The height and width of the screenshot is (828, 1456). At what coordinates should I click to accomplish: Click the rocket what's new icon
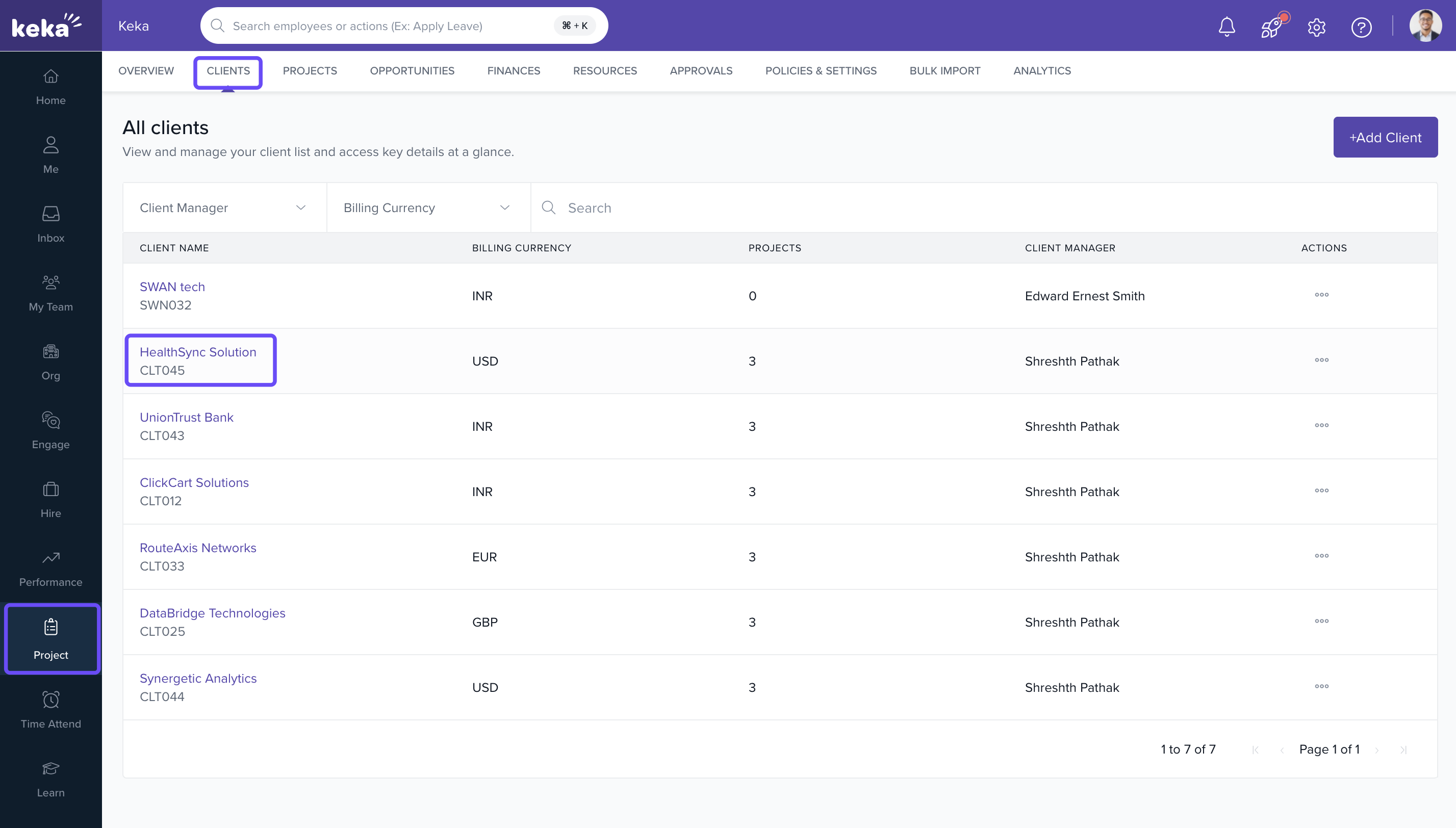[1271, 26]
